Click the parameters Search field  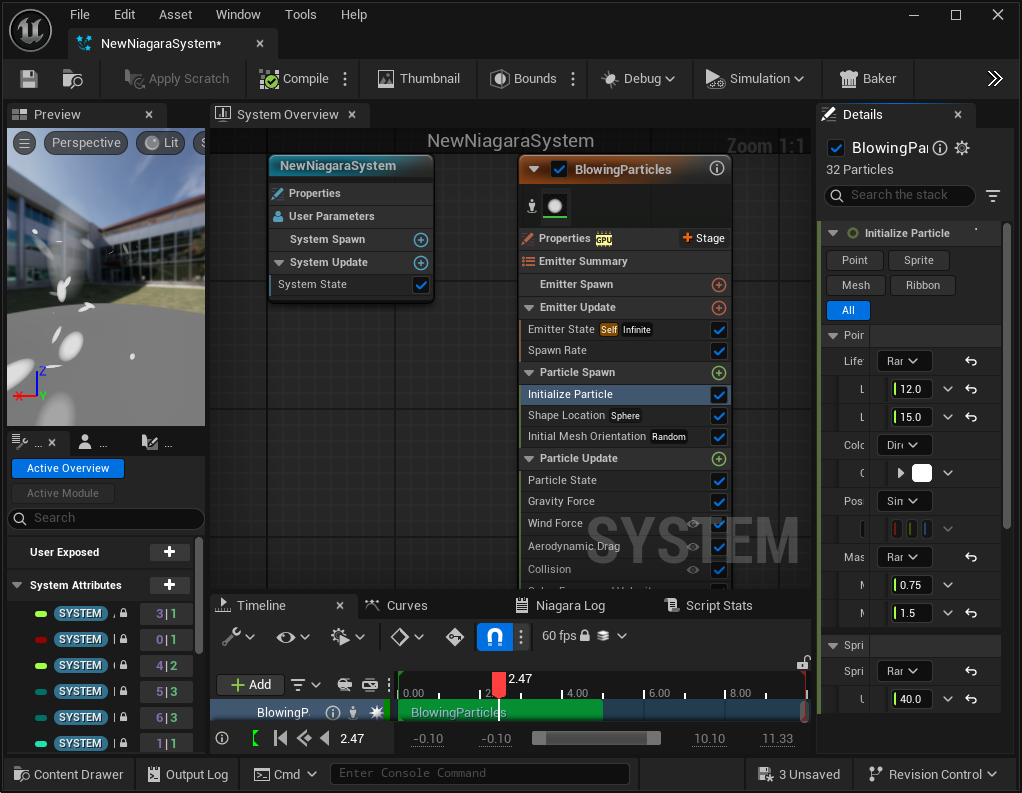(106, 518)
